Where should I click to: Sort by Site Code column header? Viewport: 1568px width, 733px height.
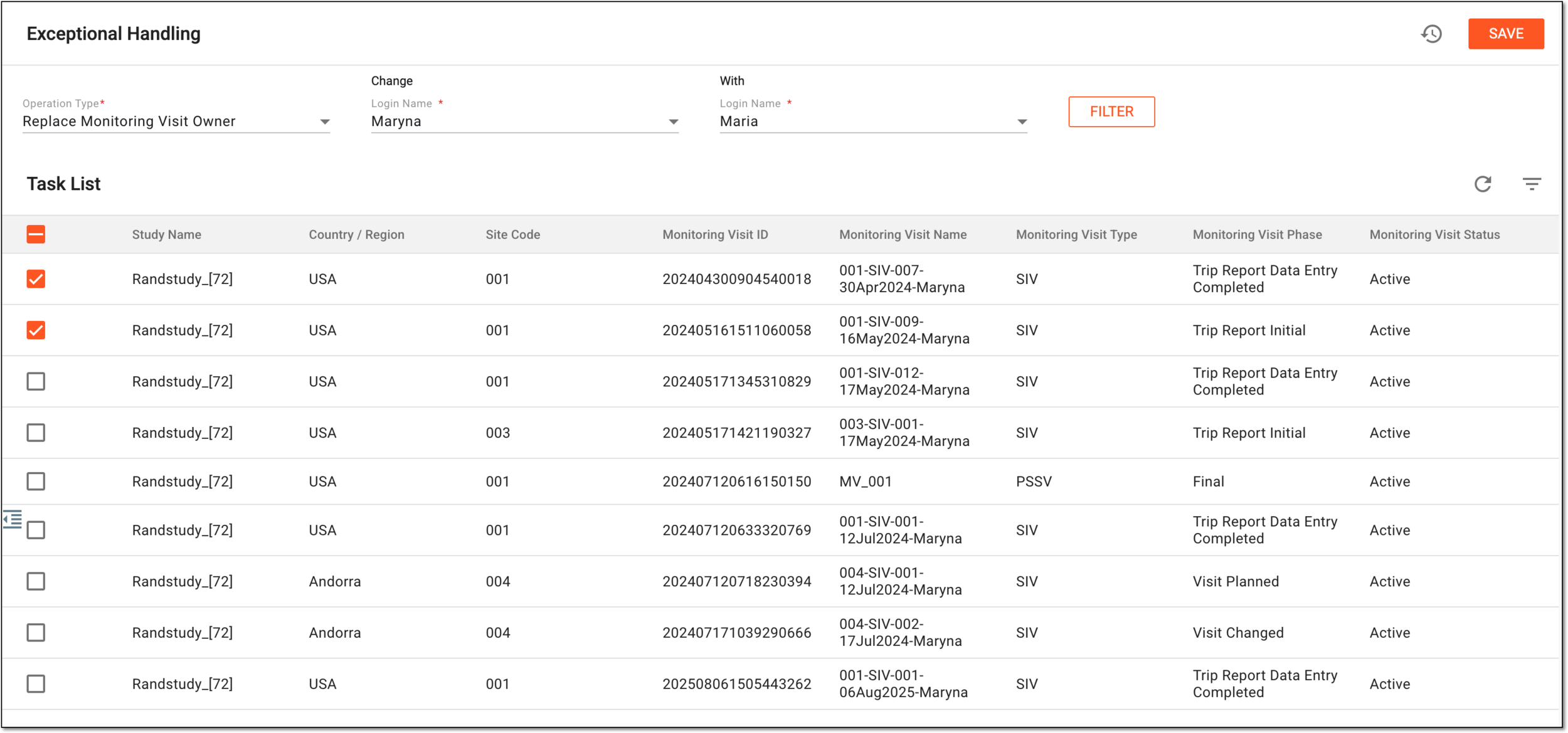pyautogui.click(x=512, y=235)
